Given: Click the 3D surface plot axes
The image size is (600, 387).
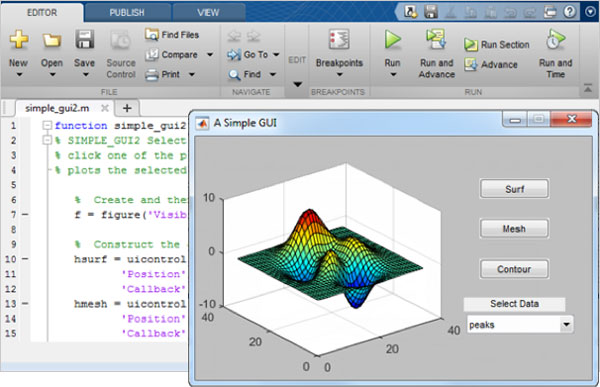Looking at the screenshot, I should [x=331, y=260].
